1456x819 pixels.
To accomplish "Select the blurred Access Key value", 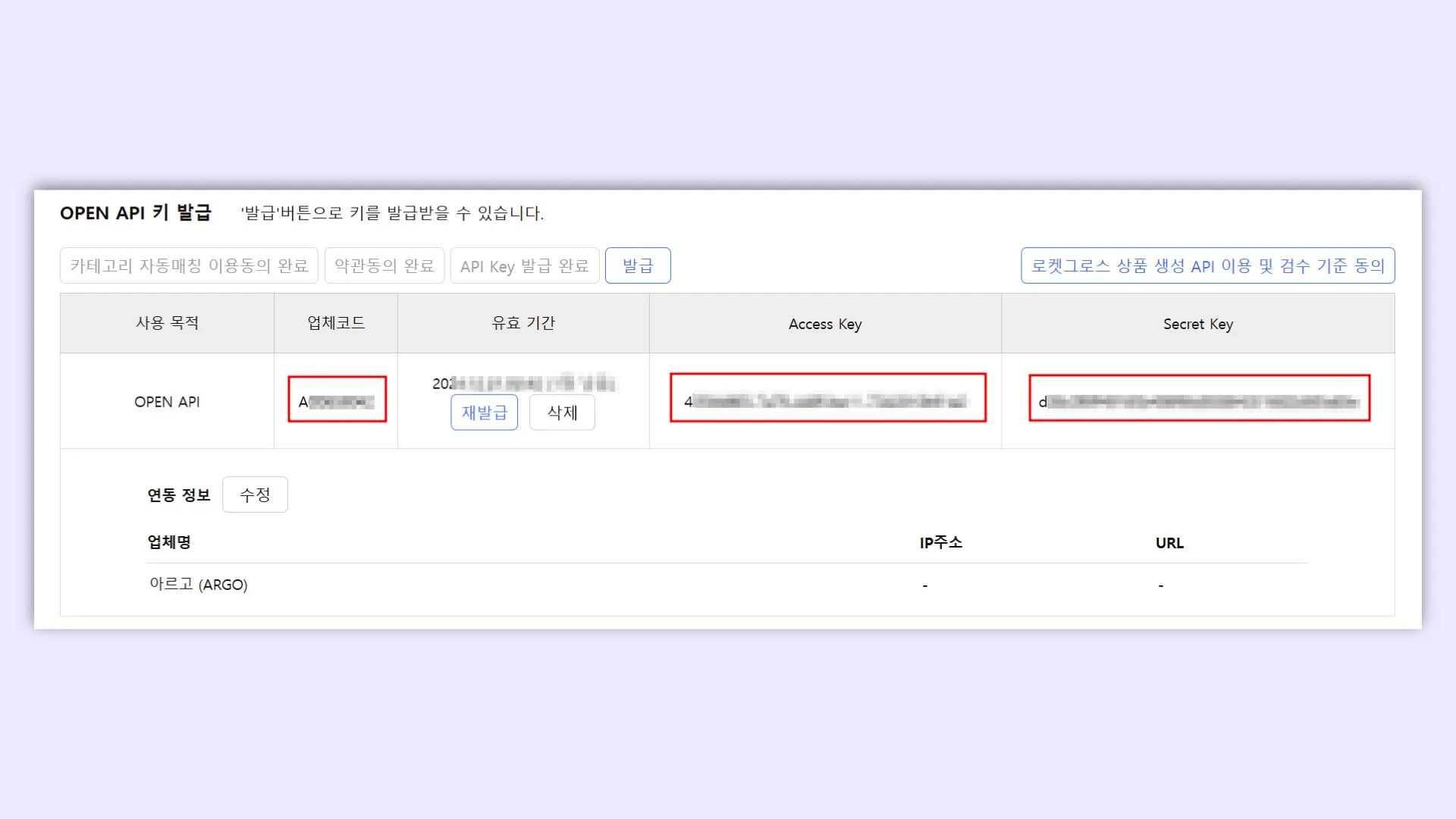I will (x=827, y=401).
